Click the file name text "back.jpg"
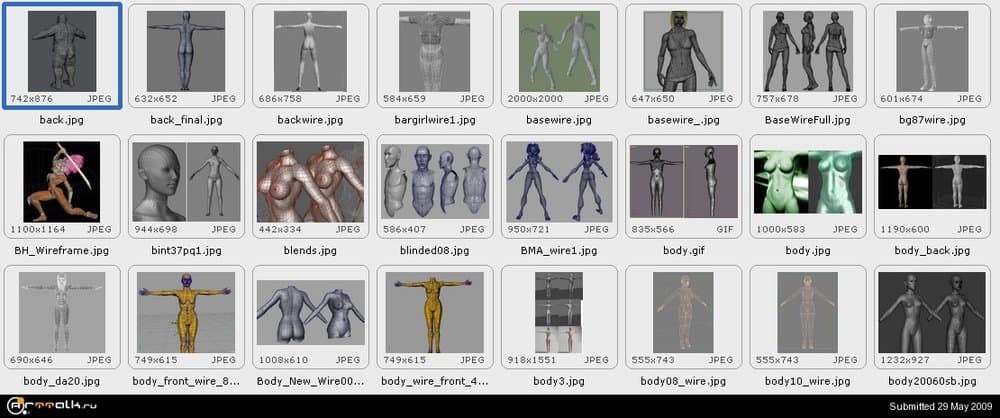The height and width of the screenshot is (418, 1000). (62, 120)
